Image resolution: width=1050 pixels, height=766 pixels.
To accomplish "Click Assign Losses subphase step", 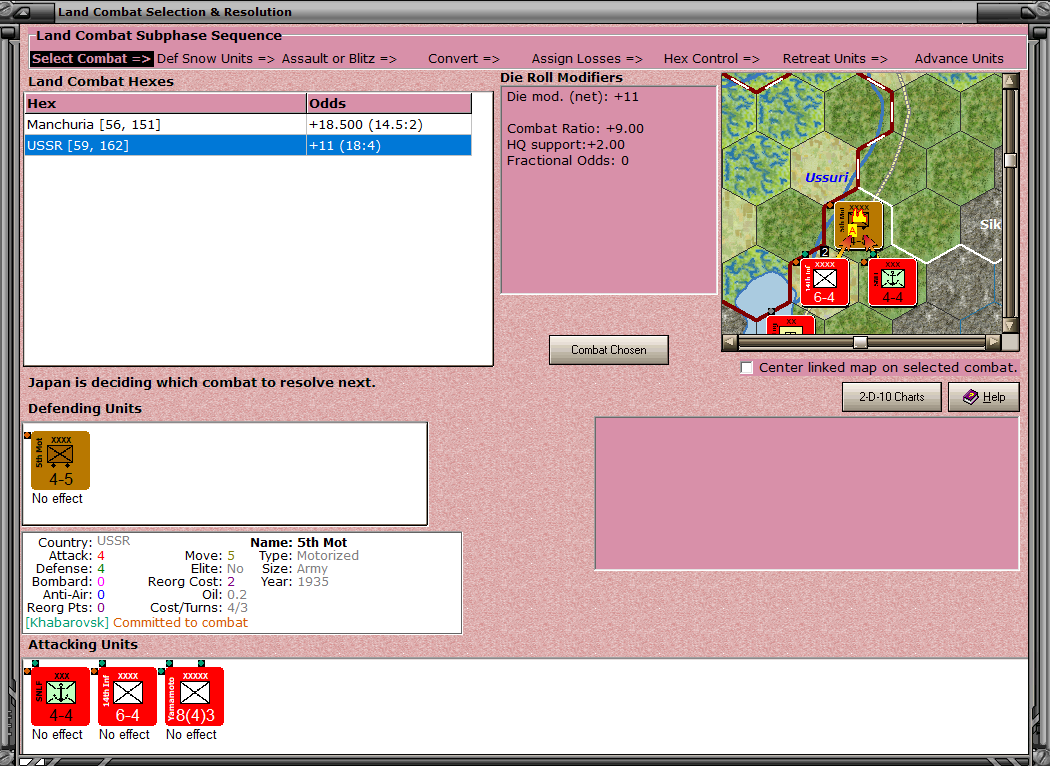I will tap(587, 59).
